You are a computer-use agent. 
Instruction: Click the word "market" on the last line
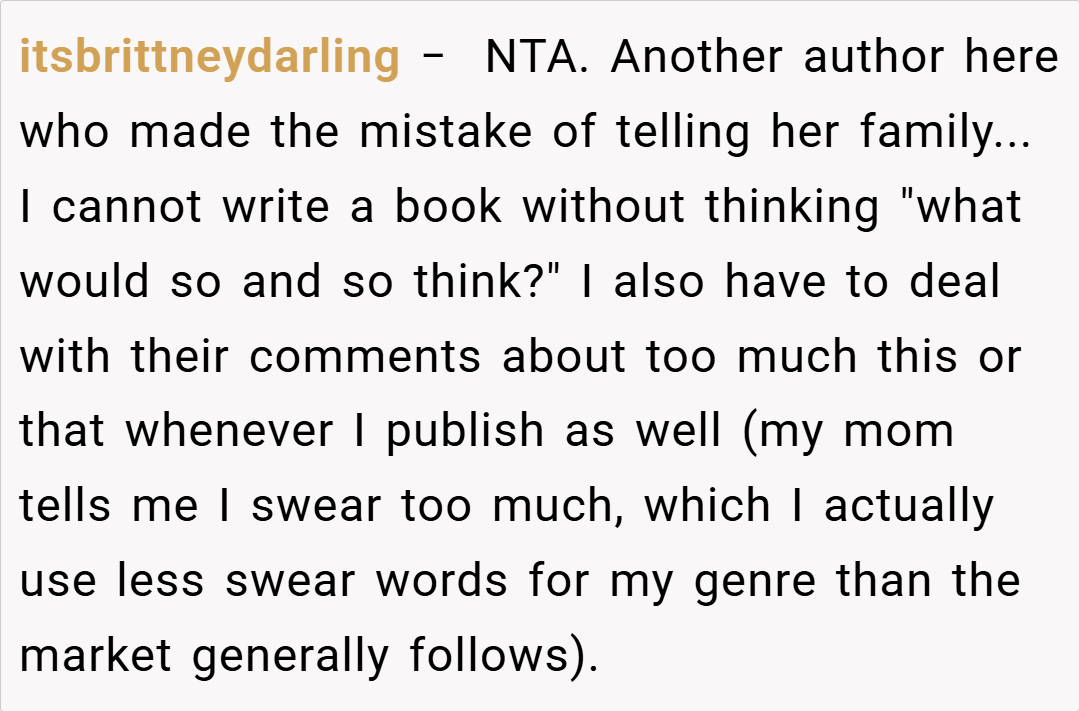[97, 656]
